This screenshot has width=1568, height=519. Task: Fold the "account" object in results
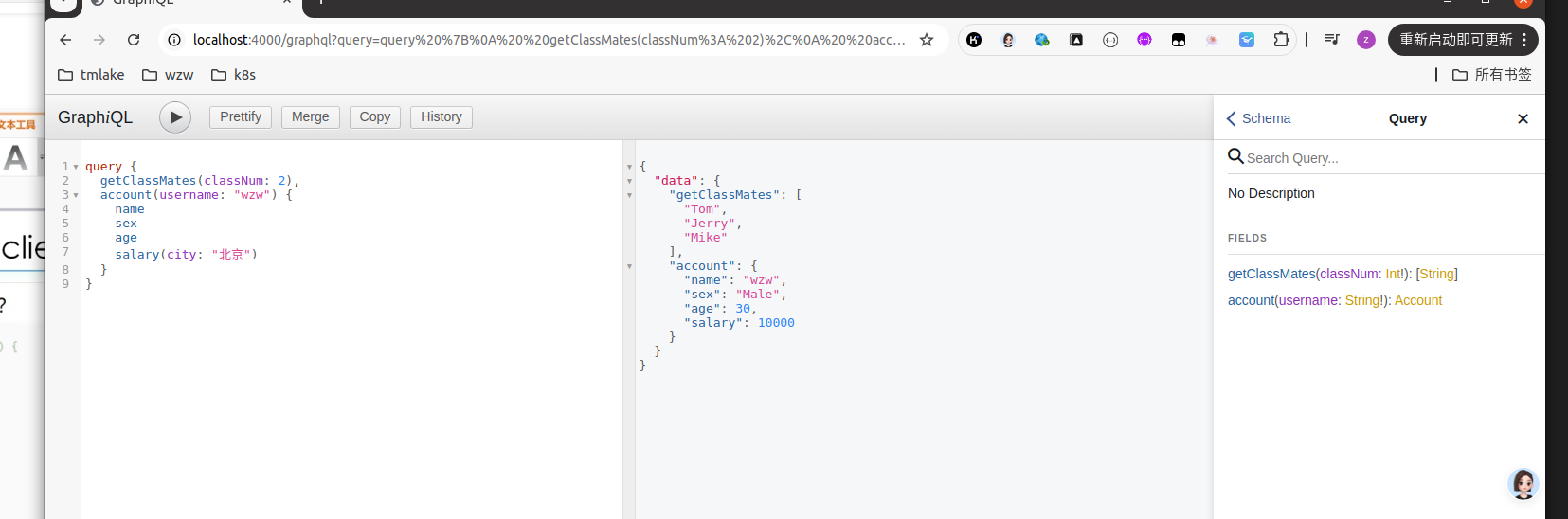click(x=629, y=266)
